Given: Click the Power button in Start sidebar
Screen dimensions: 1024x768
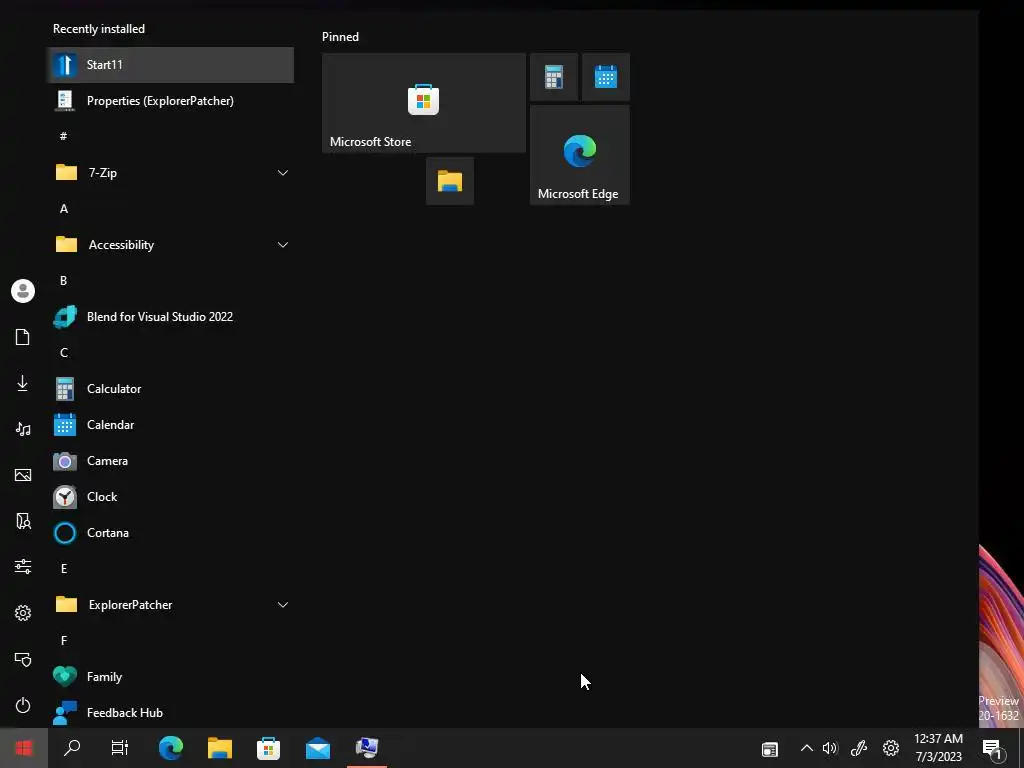Looking at the screenshot, I should point(23,705).
